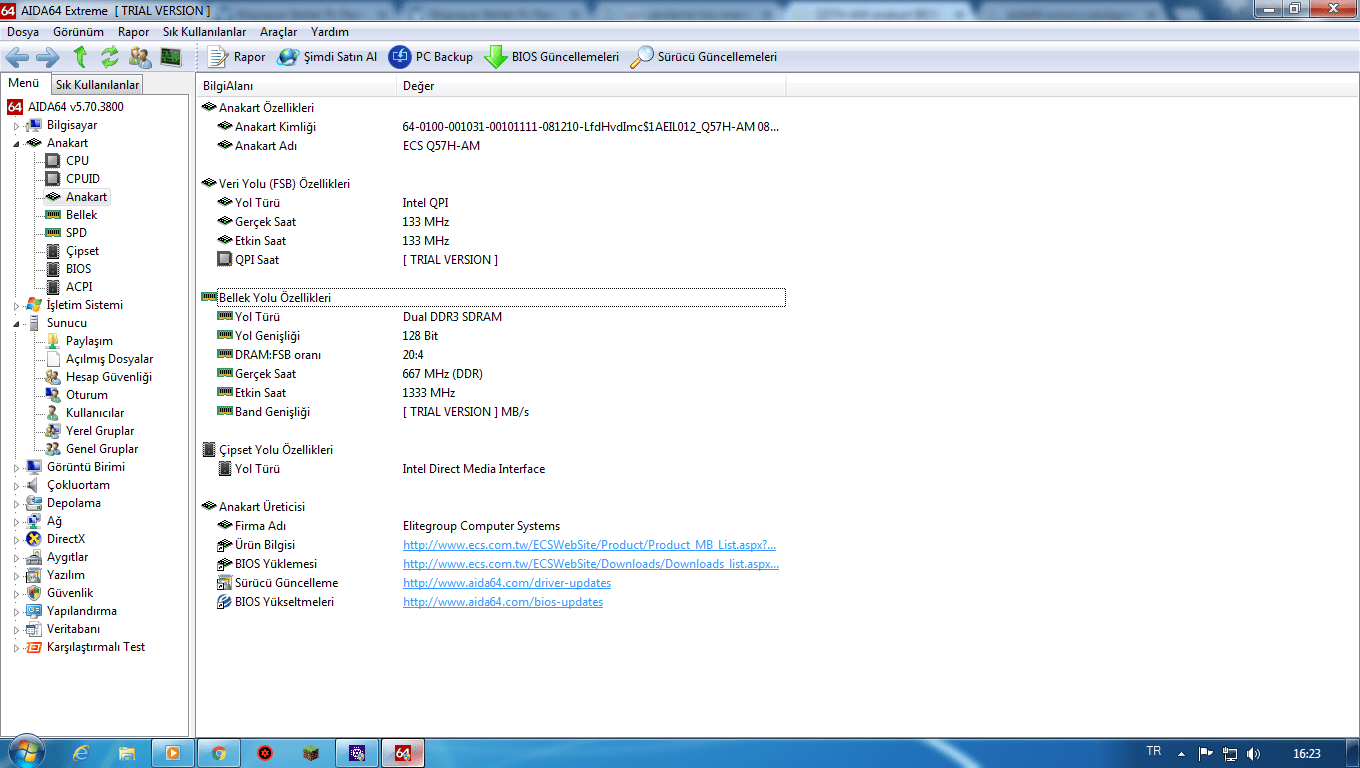Image resolution: width=1360 pixels, height=768 pixels.
Task: Open the Çipset page in the tree
Action: (83, 251)
